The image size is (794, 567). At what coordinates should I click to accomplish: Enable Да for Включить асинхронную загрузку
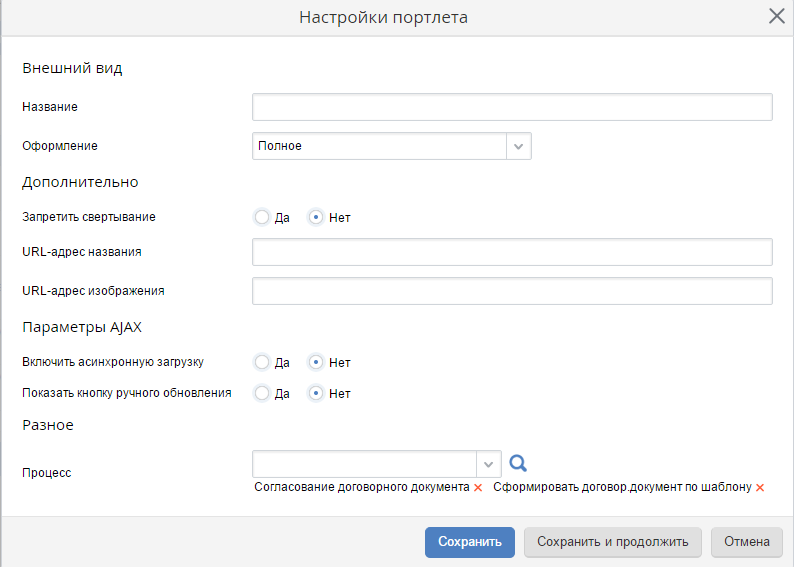click(x=262, y=362)
